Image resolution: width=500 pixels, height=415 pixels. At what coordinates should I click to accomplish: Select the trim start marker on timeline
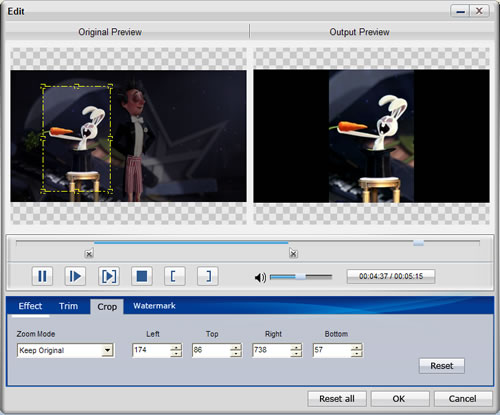click(x=89, y=254)
